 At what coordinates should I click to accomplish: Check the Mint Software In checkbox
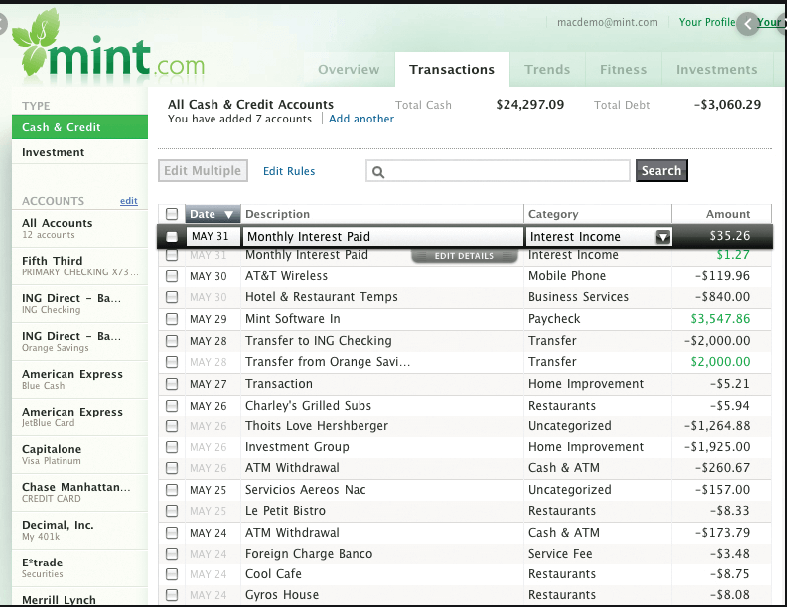click(172, 319)
